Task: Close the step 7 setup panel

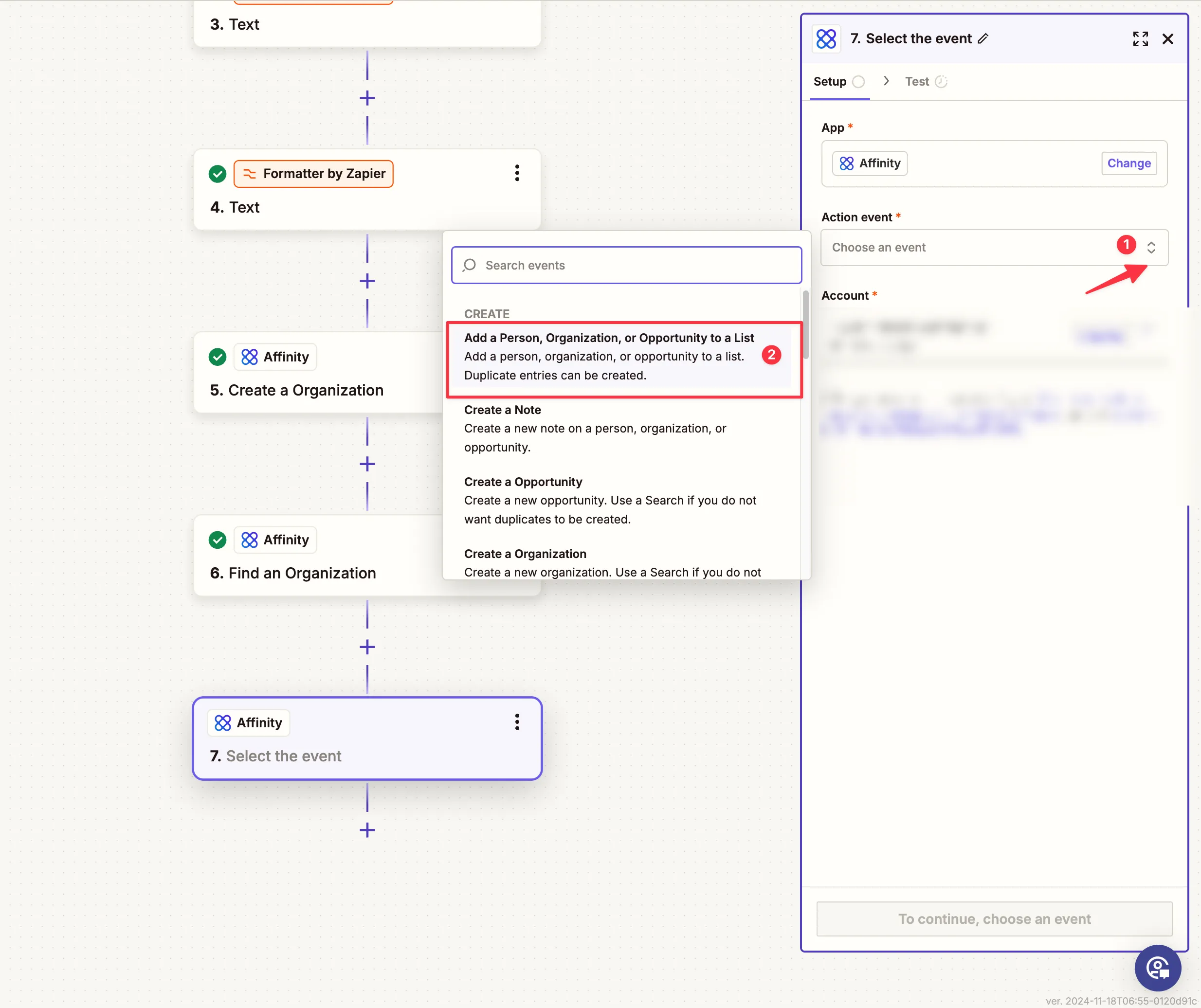Action: (1168, 39)
